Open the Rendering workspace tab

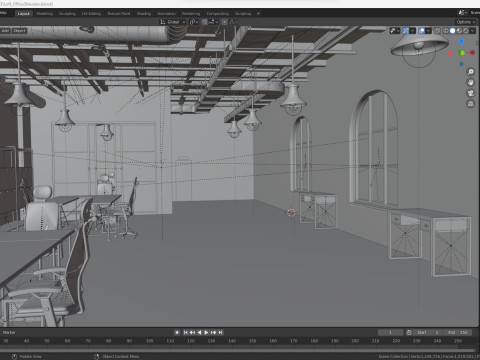point(191,14)
